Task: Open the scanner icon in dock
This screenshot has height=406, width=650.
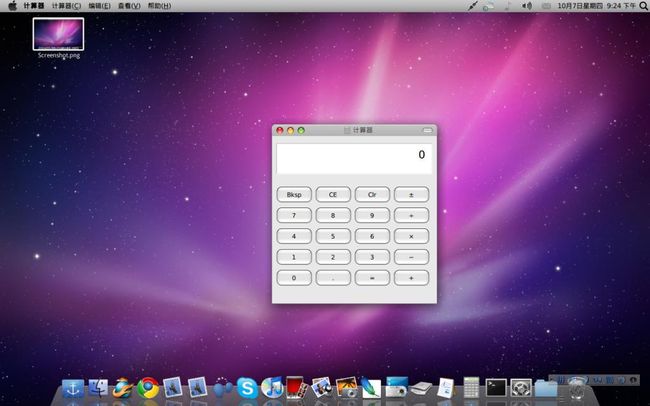Action: tap(421, 389)
